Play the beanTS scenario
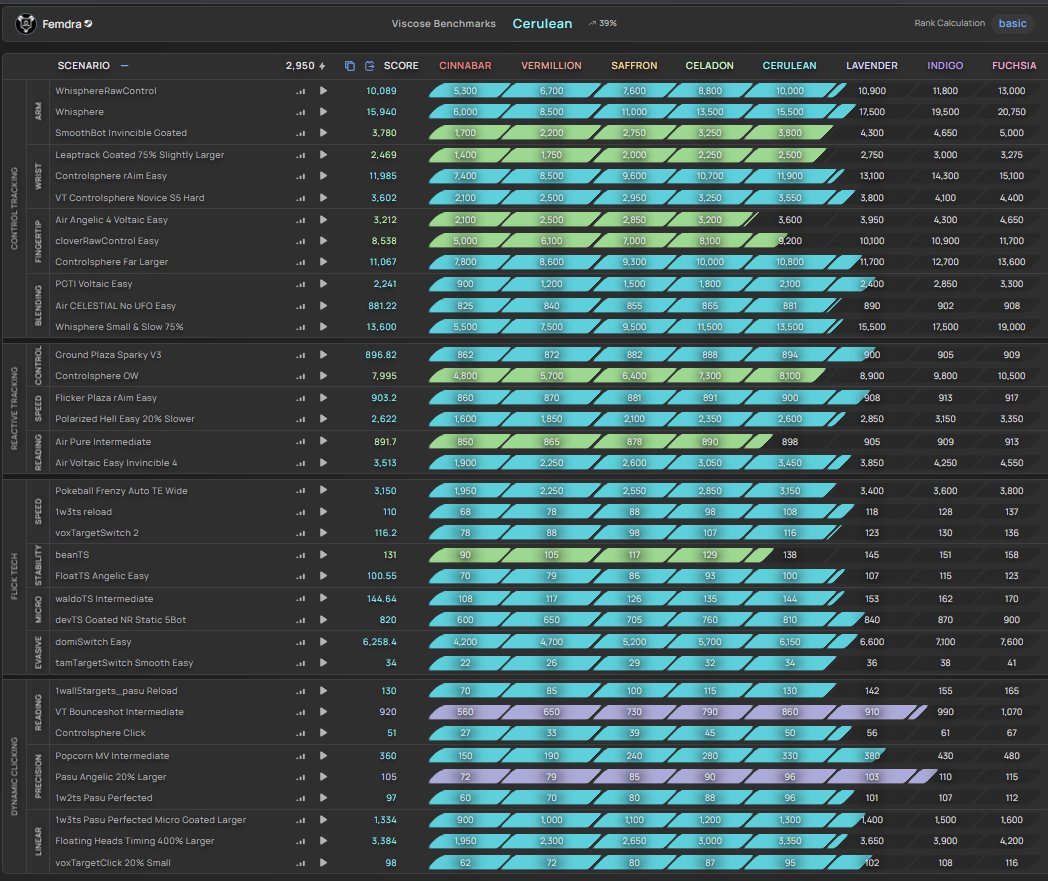Image resolution: width=1048 pixels, height=881 pixels. (323, 555)
